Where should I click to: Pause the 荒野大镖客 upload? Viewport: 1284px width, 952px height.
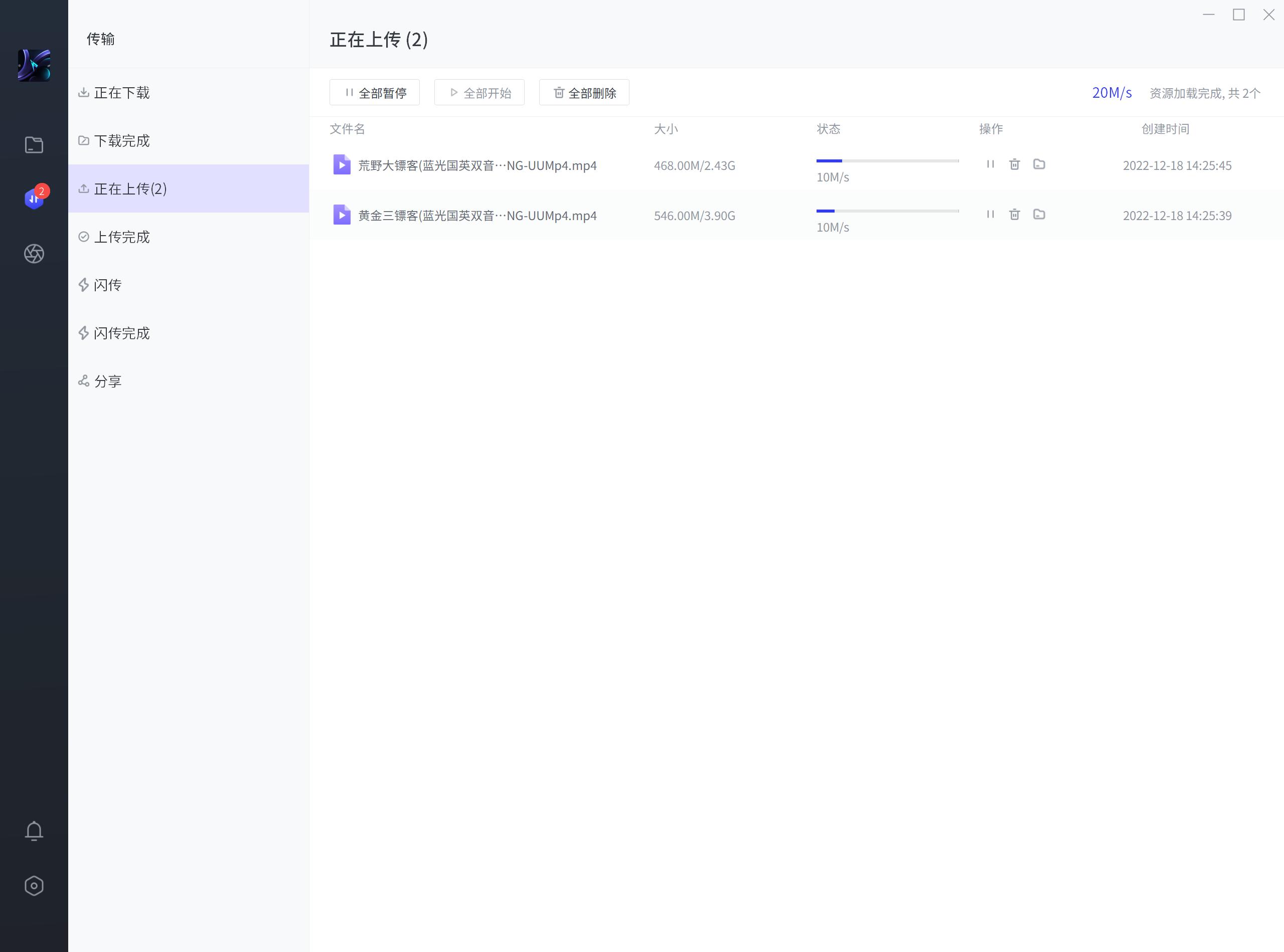pos(990,164)
